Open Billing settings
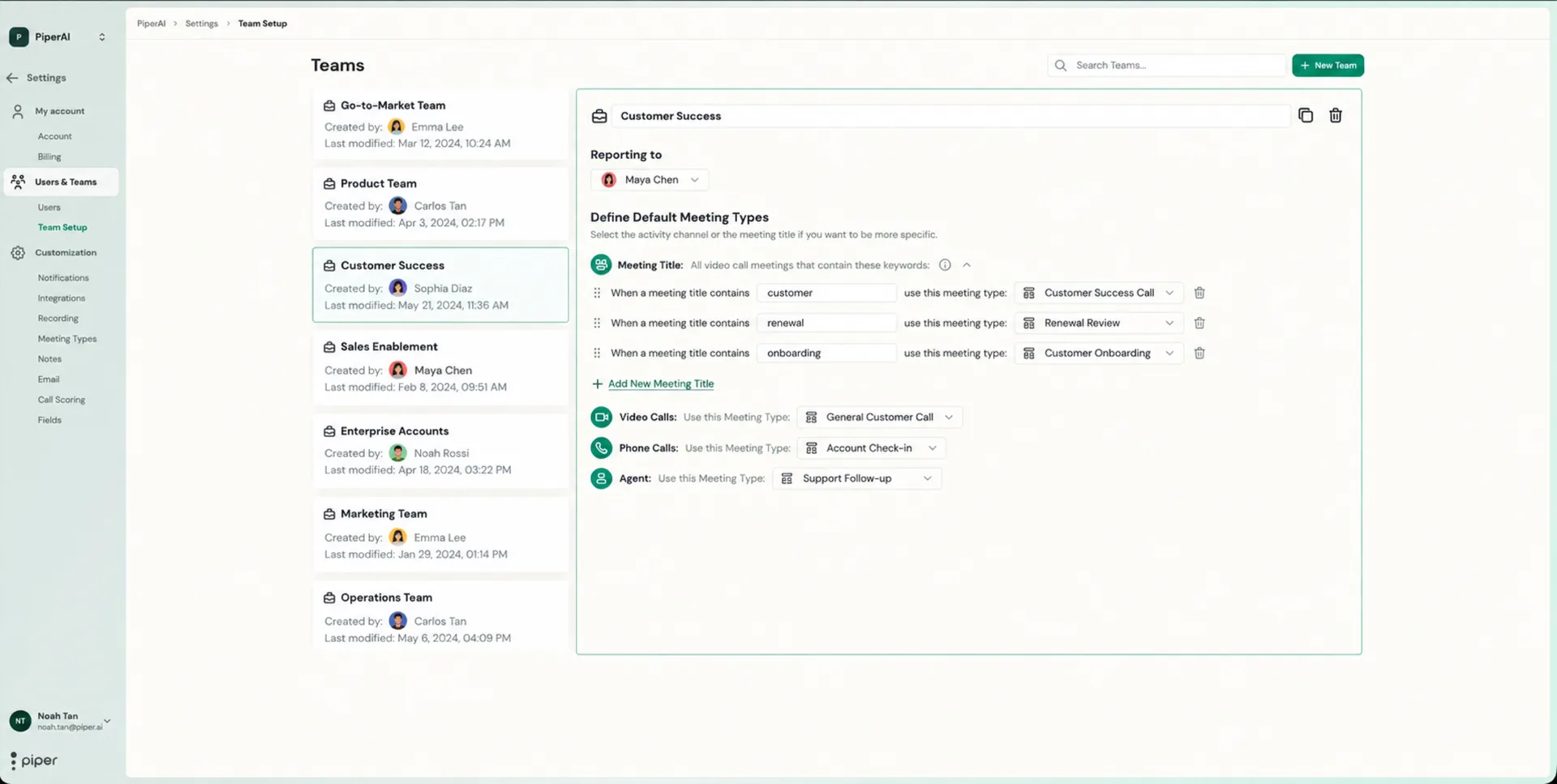 click(x=49, y=156)
